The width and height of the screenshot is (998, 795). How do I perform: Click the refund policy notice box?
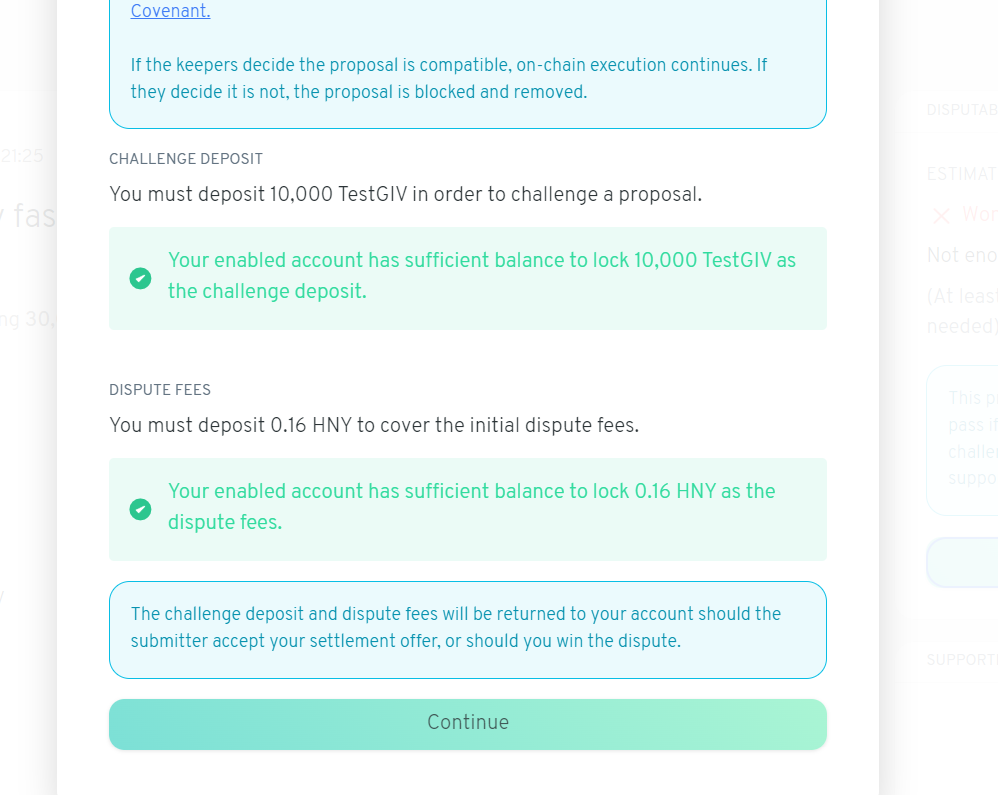coord(467,629)
